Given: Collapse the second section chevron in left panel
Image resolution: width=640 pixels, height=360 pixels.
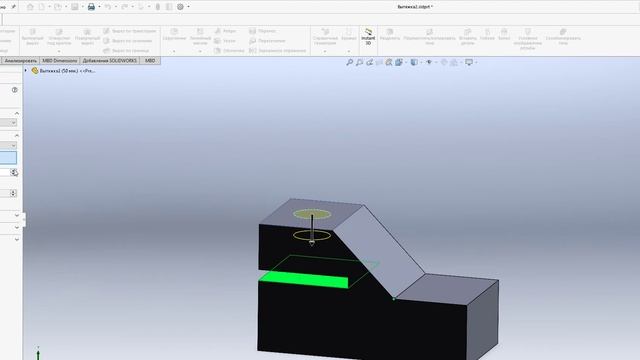Looking at the screenshot, I should click(17, 135).
